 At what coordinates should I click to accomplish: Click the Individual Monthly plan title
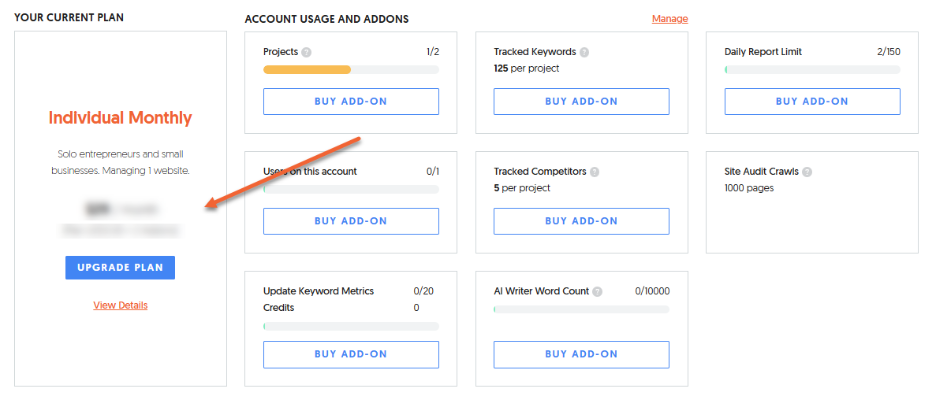click(120, 118)
